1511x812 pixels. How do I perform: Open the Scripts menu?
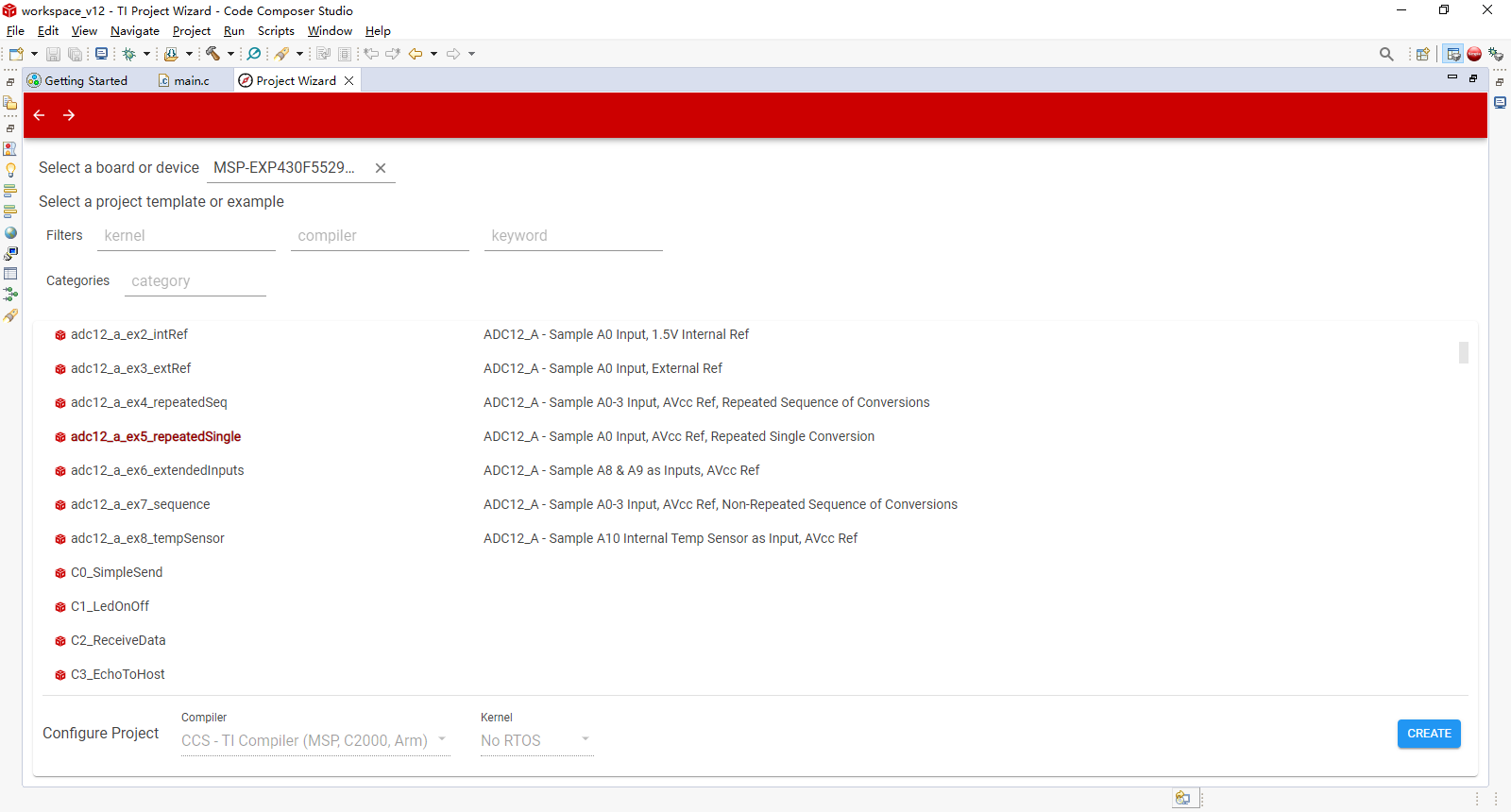276,31
